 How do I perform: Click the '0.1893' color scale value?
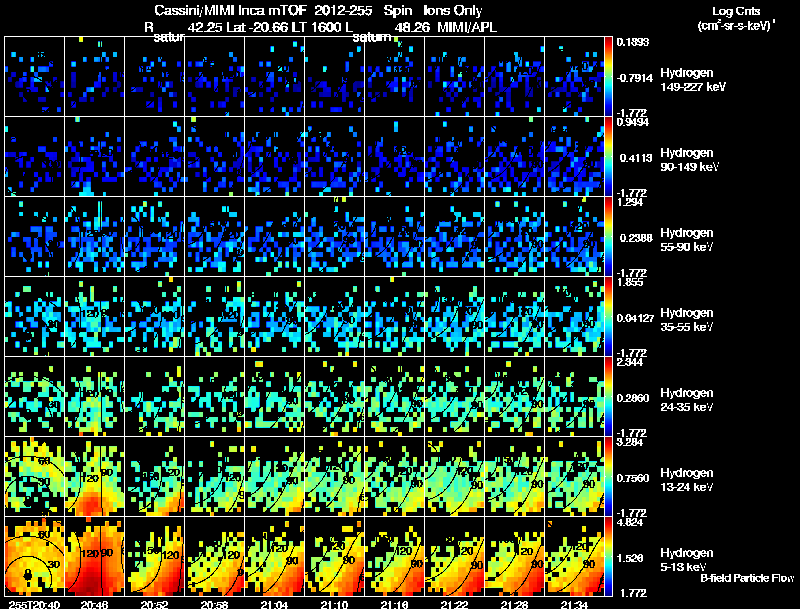click(x=633, y=42)
